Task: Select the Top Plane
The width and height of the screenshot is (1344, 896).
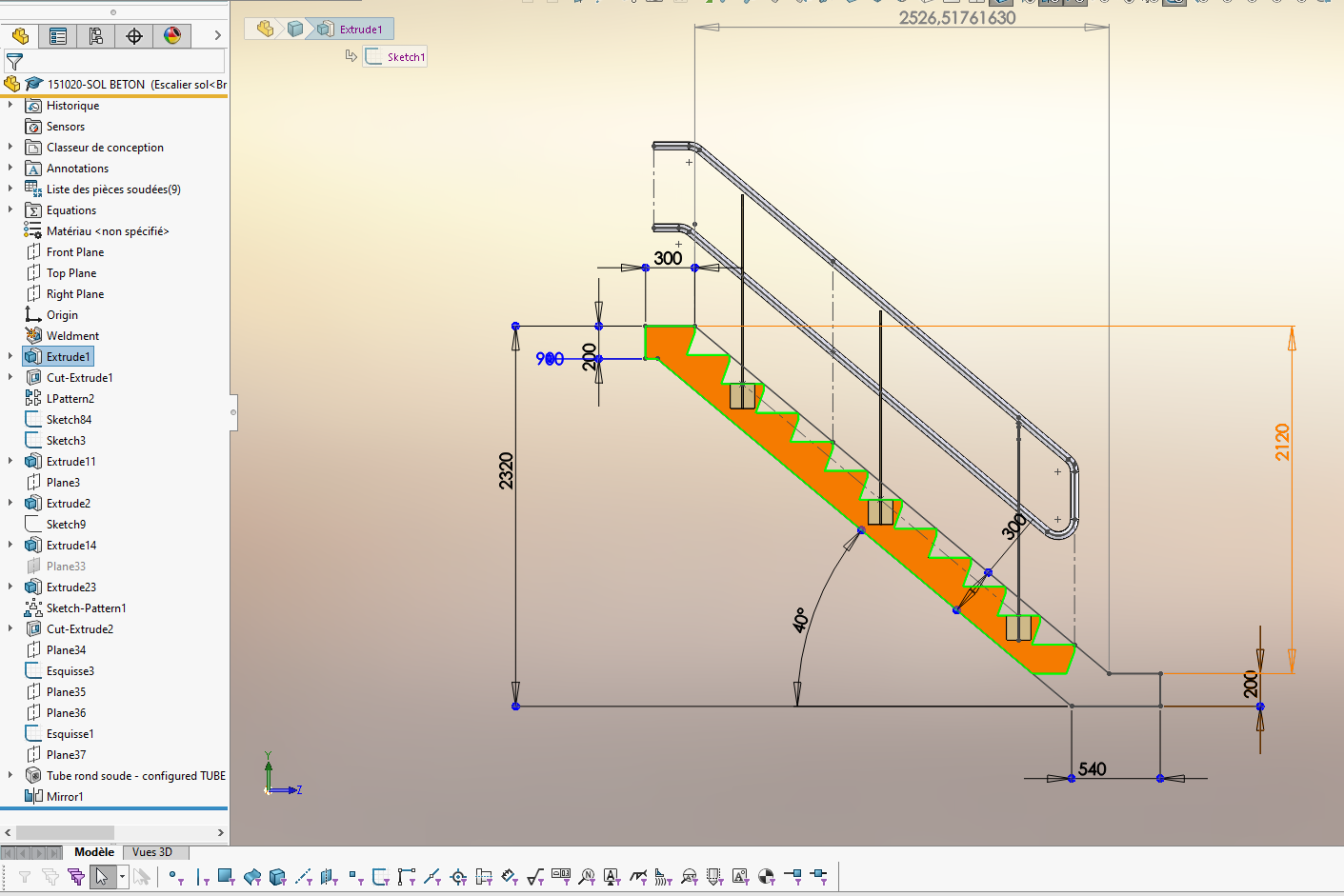Action: click(71, 273)
